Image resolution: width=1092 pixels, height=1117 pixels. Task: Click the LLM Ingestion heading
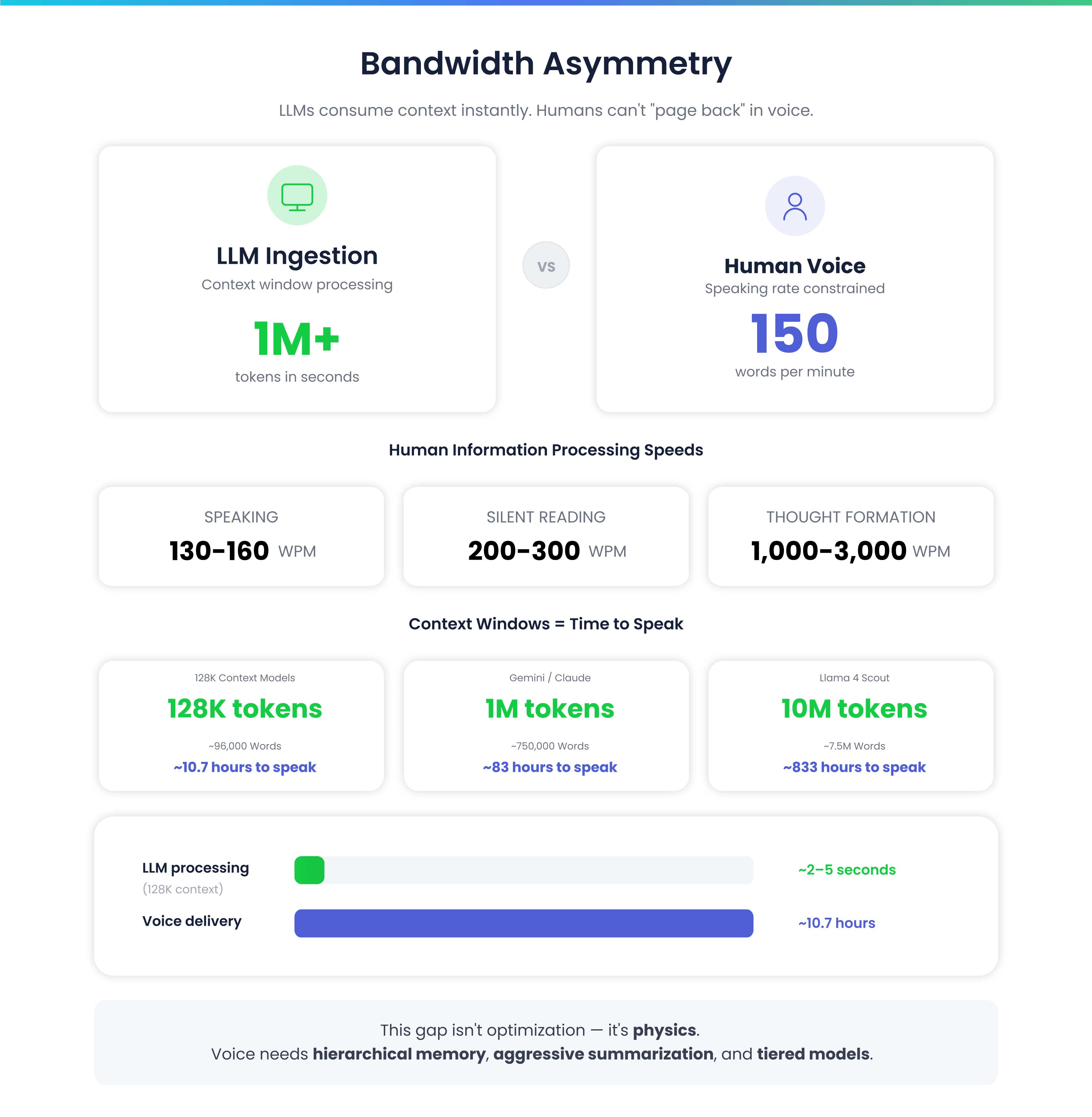click(x=297, y=256)
